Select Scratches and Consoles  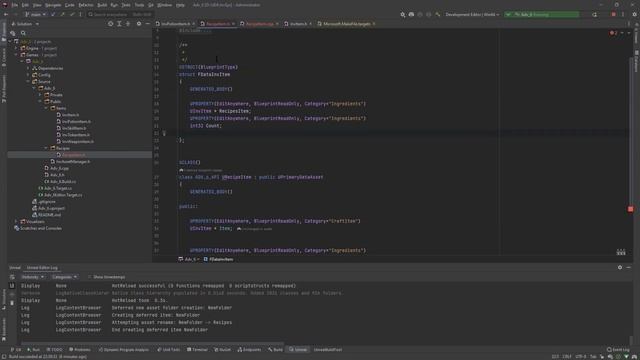(x=38, y=228)
